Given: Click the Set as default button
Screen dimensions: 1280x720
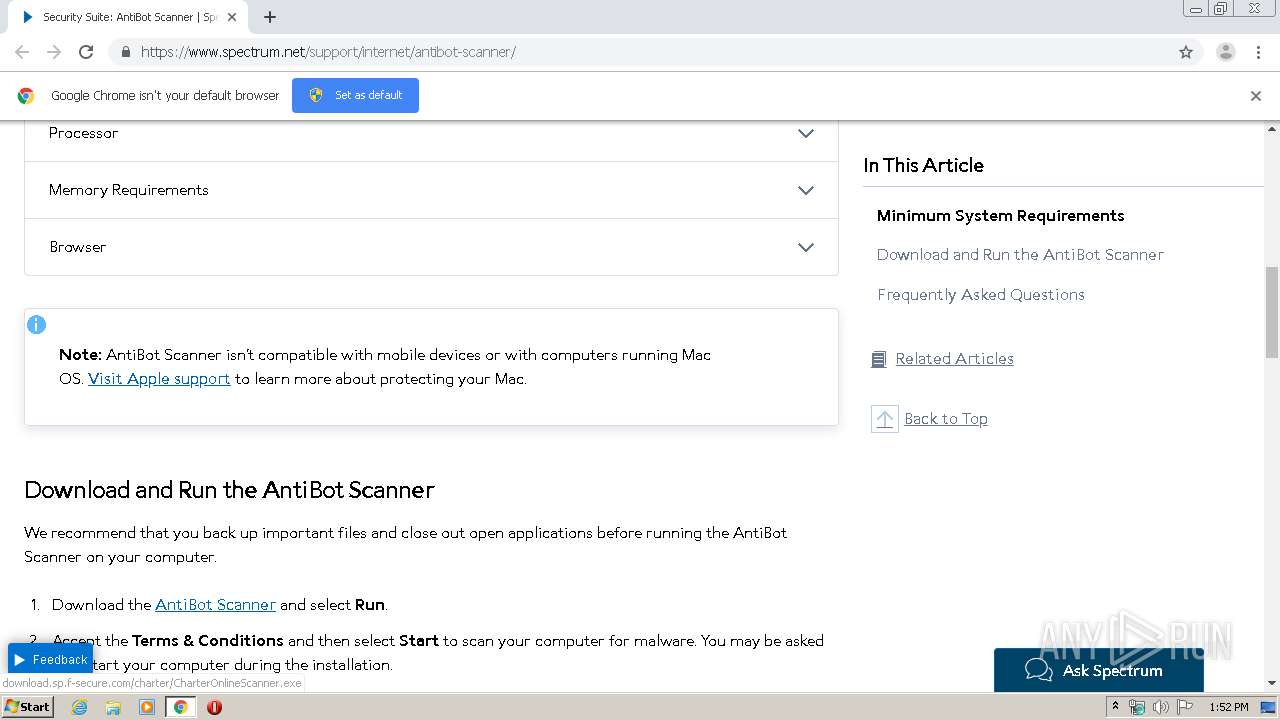Looking at the screenshot, I should tap(355, 95).
